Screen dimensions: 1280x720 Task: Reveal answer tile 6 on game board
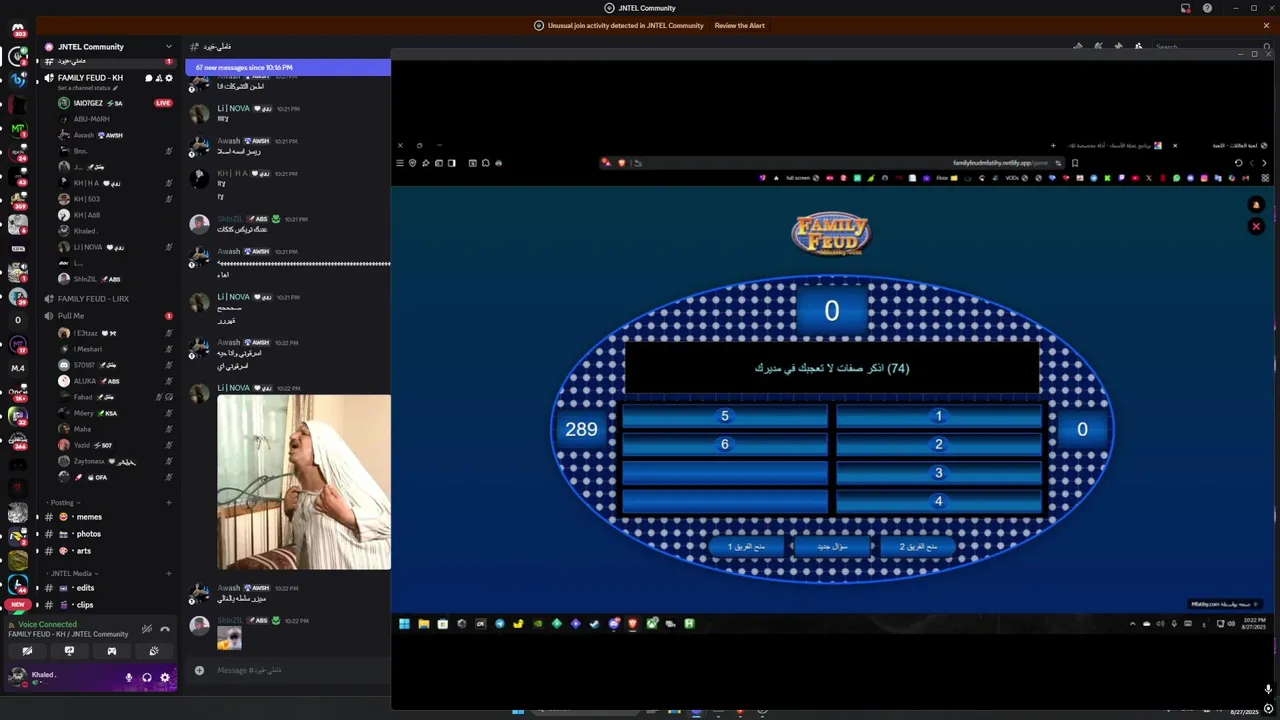(725, 444)
